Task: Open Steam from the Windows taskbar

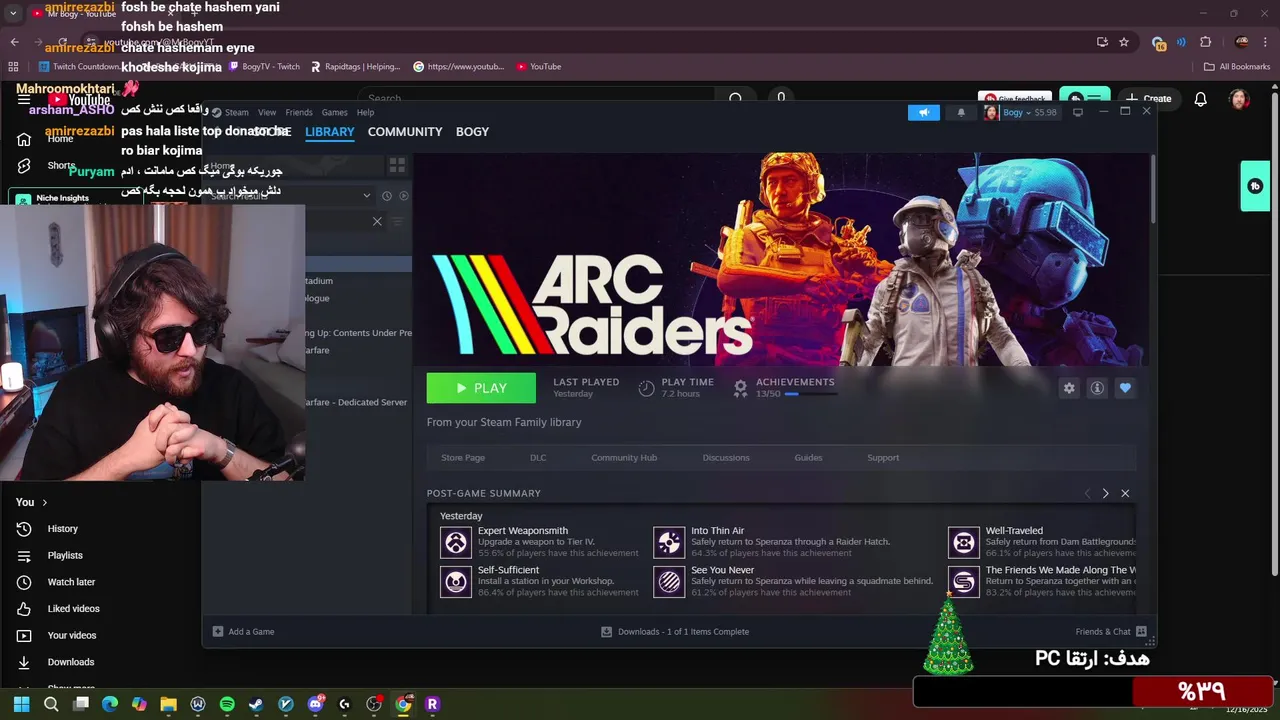Action: tap(256, 704)
